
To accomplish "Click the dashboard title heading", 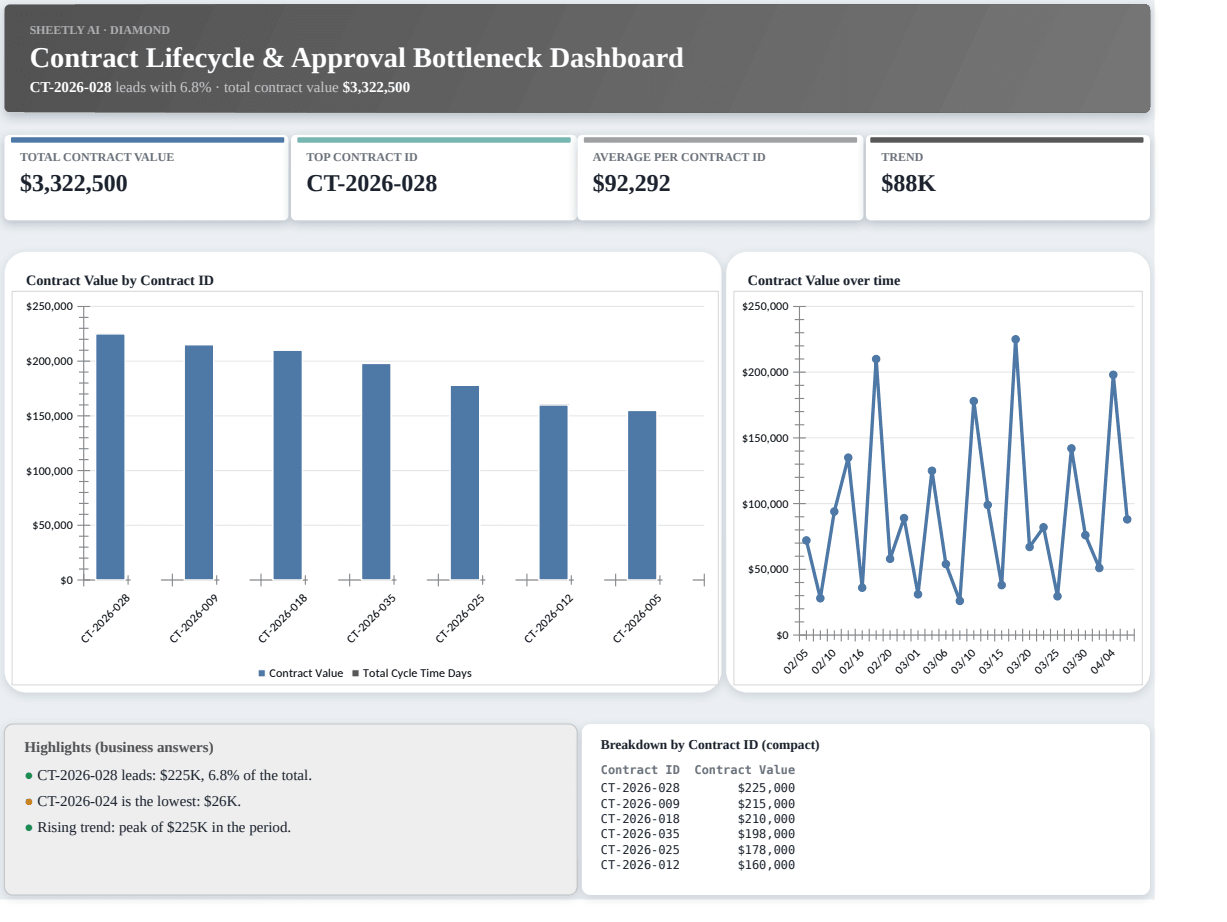I will 357,58.
